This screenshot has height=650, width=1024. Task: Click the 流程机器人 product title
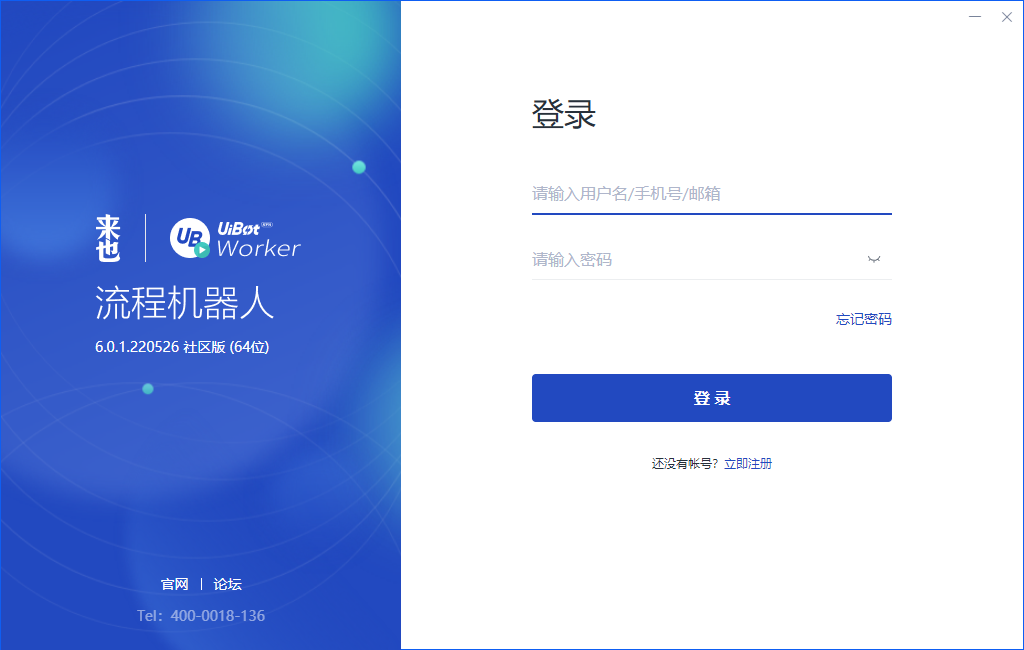click(185, 303)
